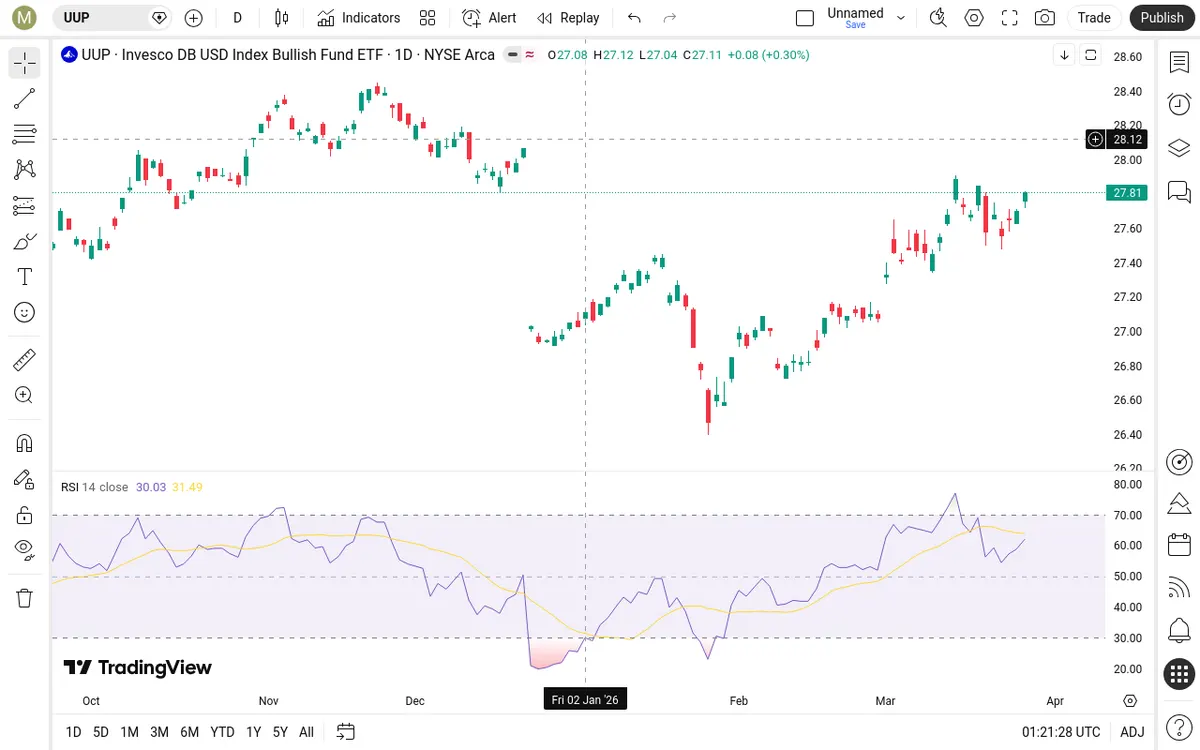Viewport: 1200px width, 750px height.
Task: Switch range to 5Y
Action: [x=280, y=732]
